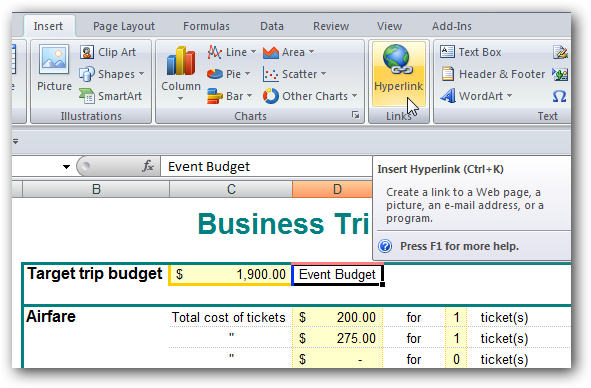Screen dimensions: 591x388
Task: Switch to the View tab
Action: pyautogui.click(x=389, y=26)
